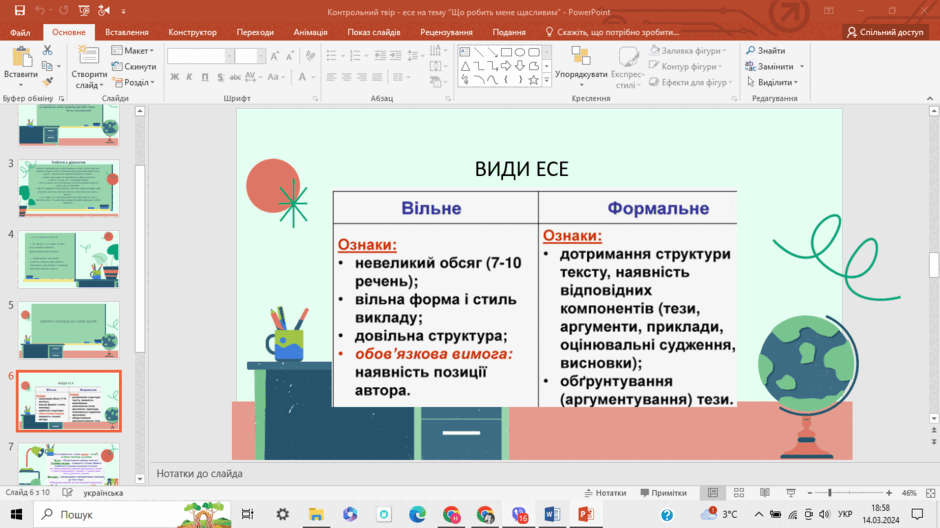This screenshot has width=940, height=528.
Task: Open the font size combo box
Action: [249, 56]
